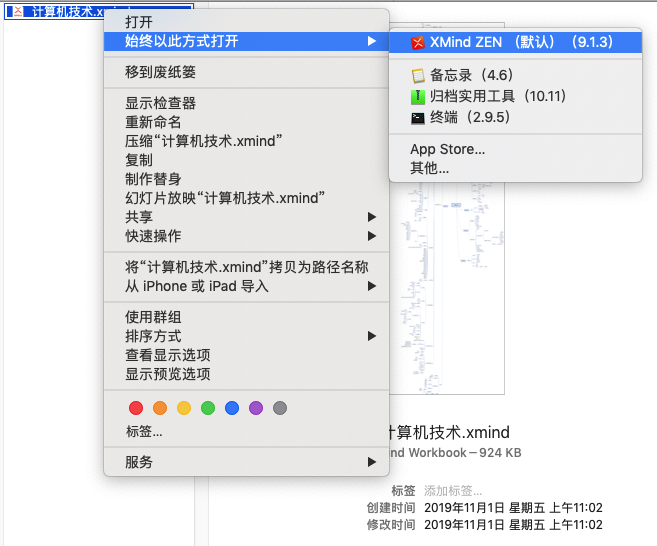Viewport: 657px width, 546px height.
Task: Apply the purple tag color
Action: (x=256, y=408)
